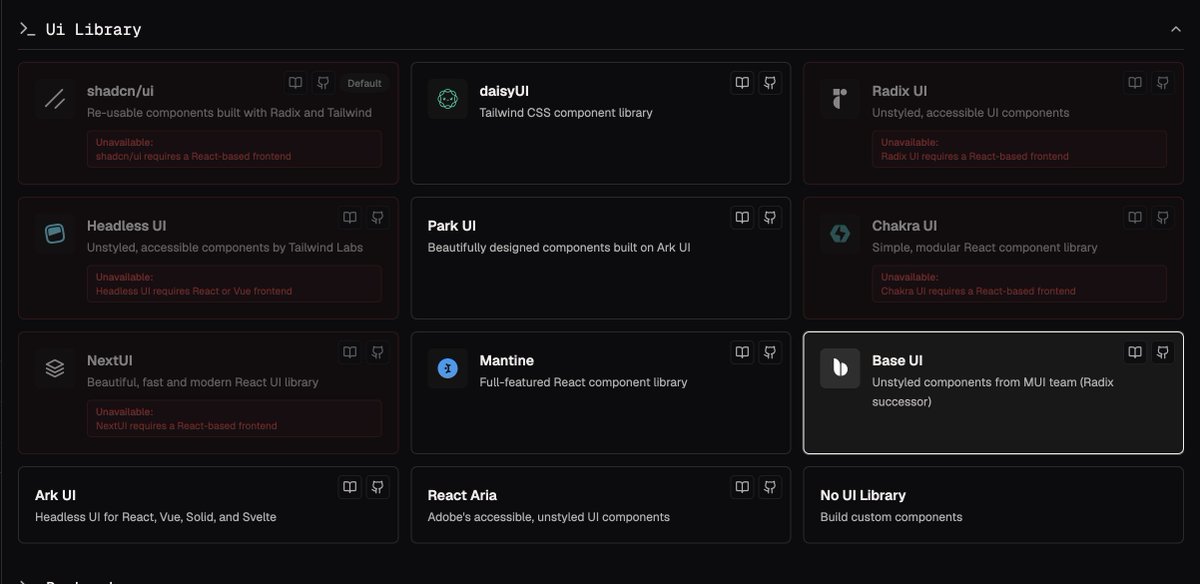This screenshot has width=1200, height=584.
Task: Click the Mantine logo icon
Action: [447, 368]
